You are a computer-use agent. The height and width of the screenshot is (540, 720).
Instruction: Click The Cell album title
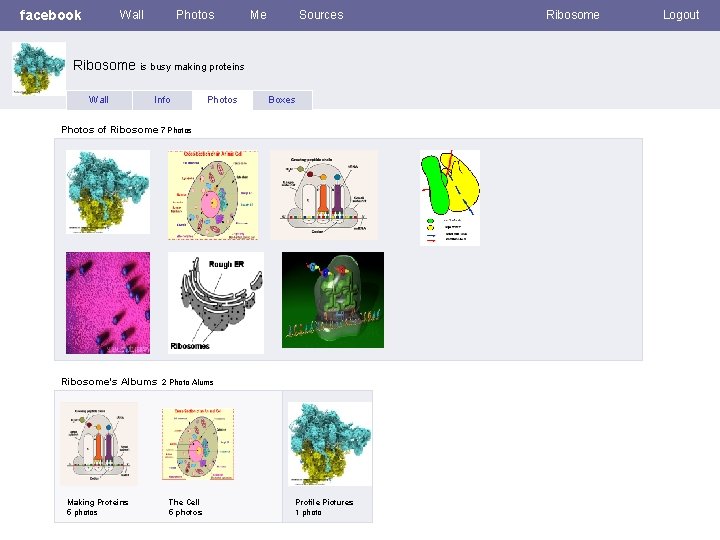(x=184, y=502)
